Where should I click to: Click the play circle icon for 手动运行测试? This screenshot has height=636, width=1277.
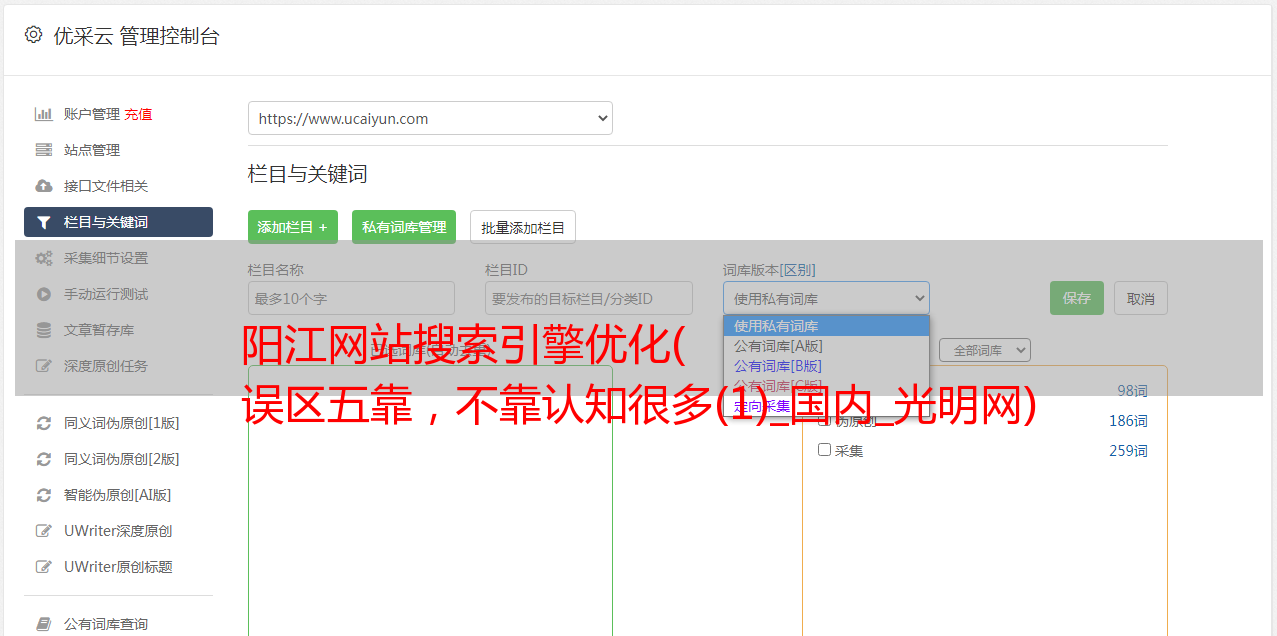[43, 294]
